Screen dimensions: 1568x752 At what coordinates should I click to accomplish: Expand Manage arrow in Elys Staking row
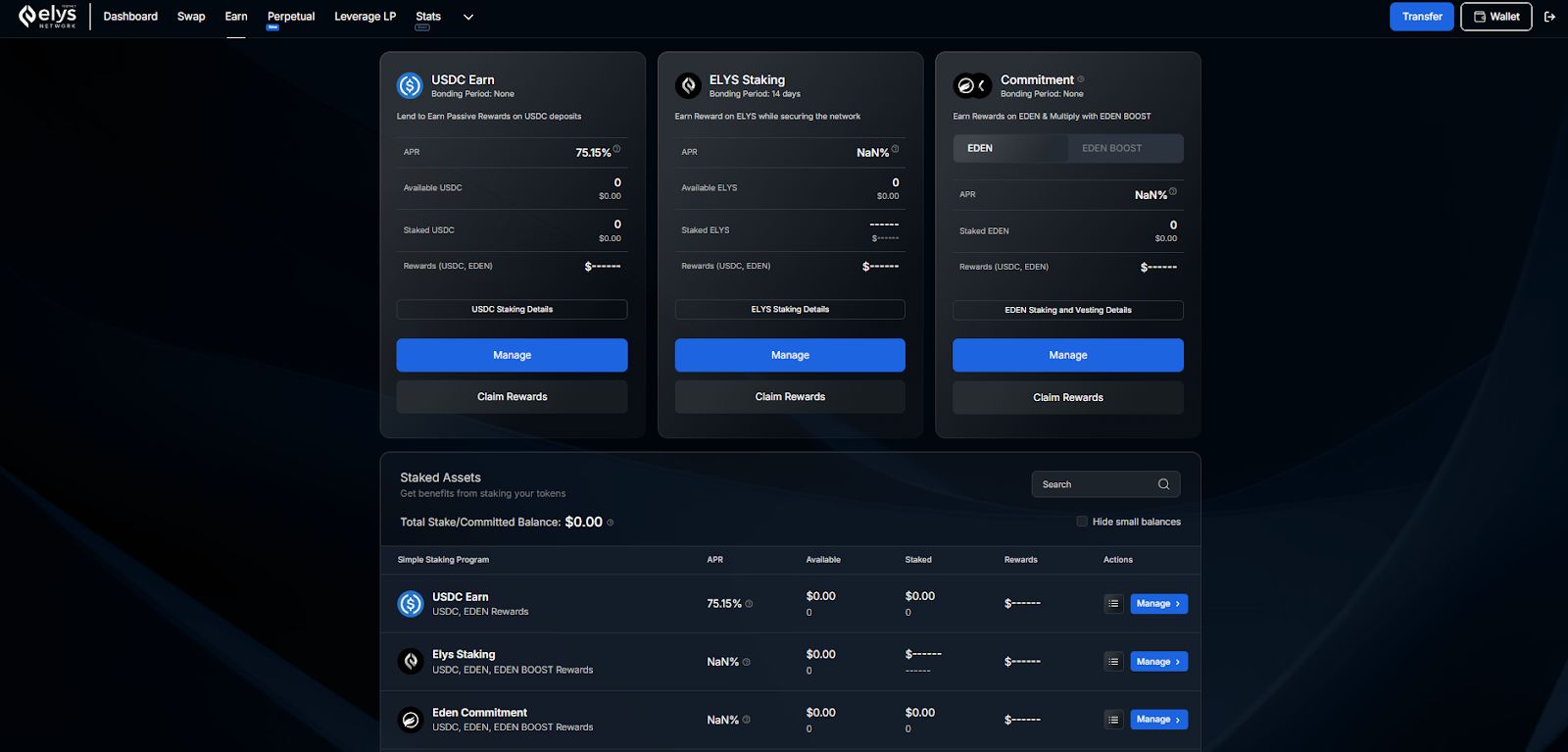click(x=1177, y=662)
